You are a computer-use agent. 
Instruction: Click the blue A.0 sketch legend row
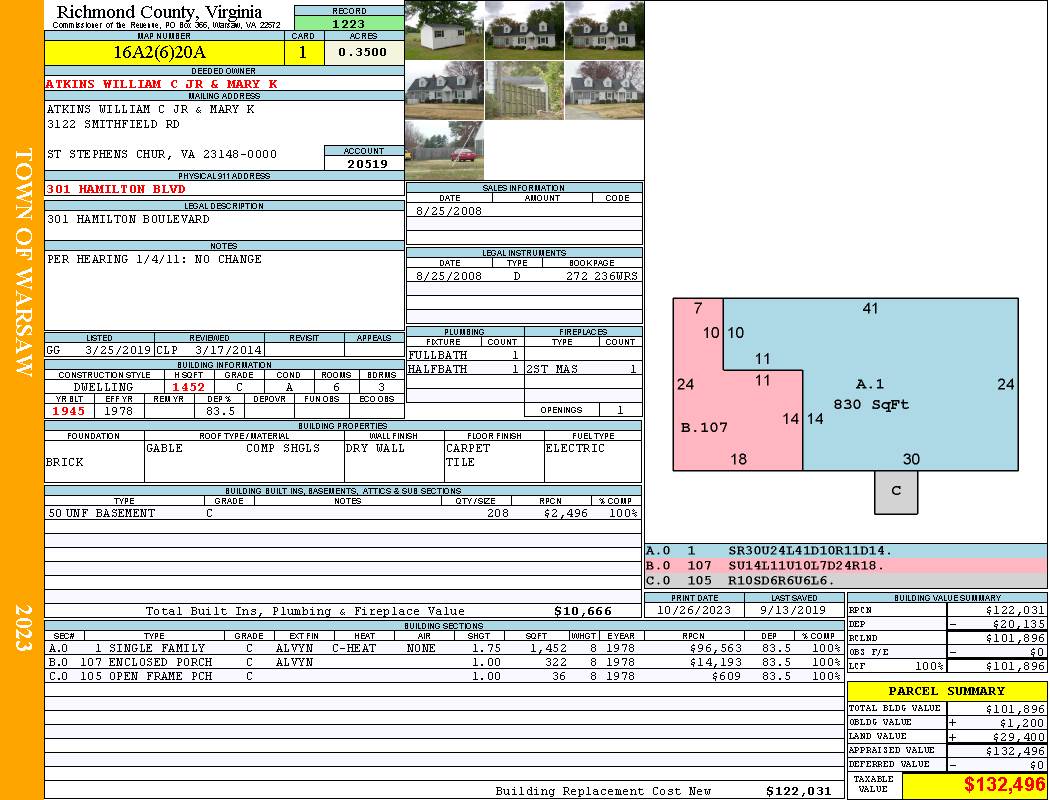coord(845,551)
